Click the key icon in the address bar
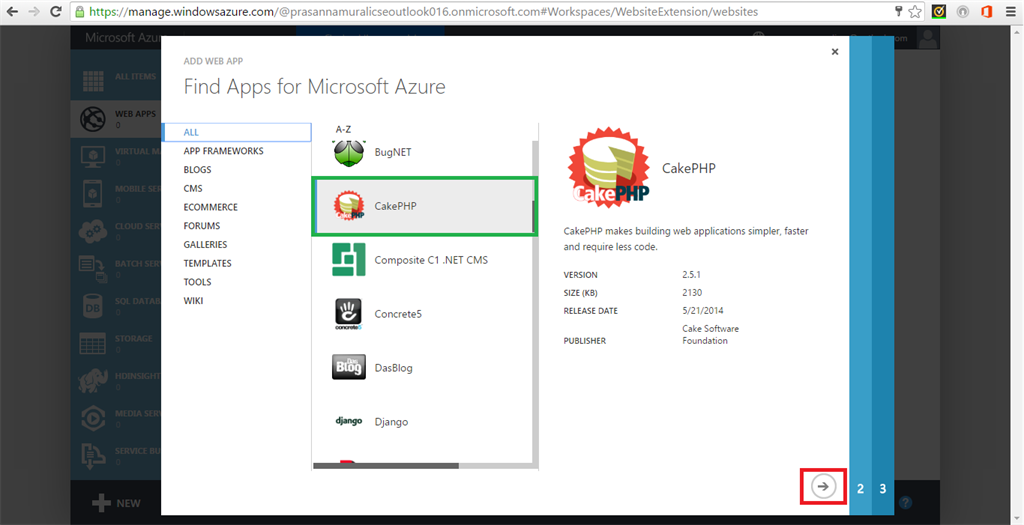This screenshot has height=525, width=1024. coord(899,11)
